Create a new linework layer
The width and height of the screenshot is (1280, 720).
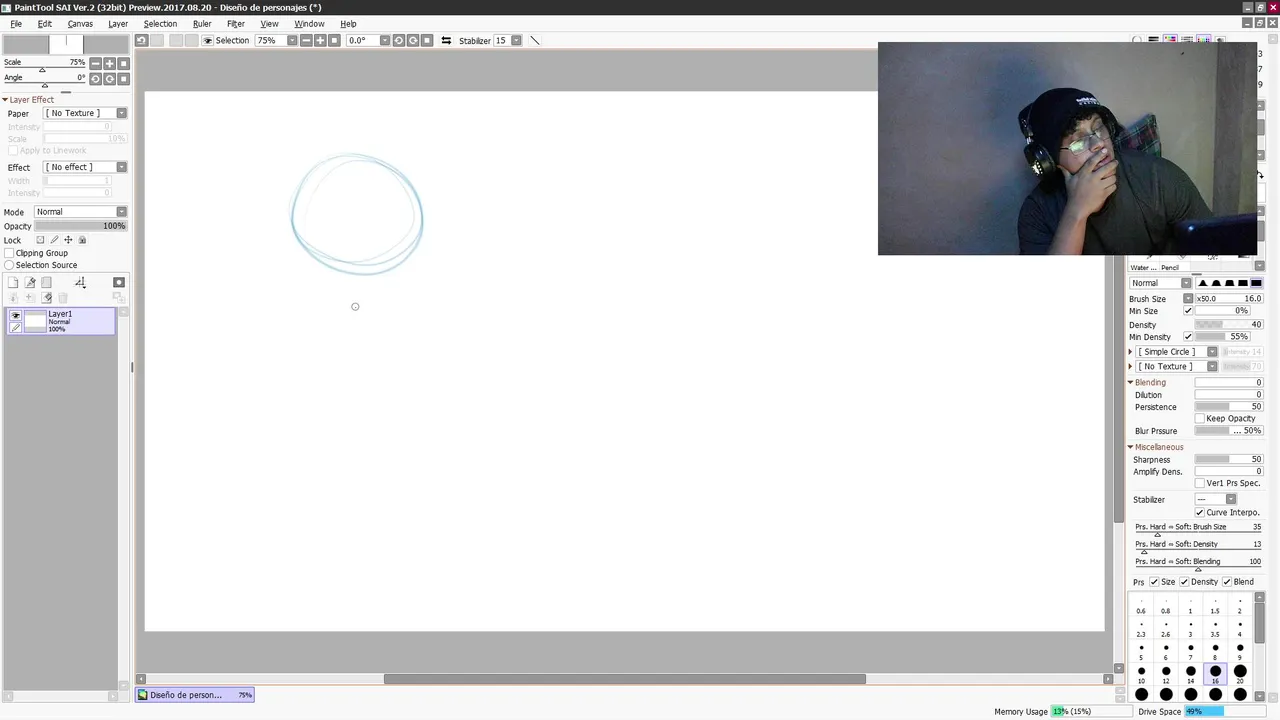[x=30, y=282]
